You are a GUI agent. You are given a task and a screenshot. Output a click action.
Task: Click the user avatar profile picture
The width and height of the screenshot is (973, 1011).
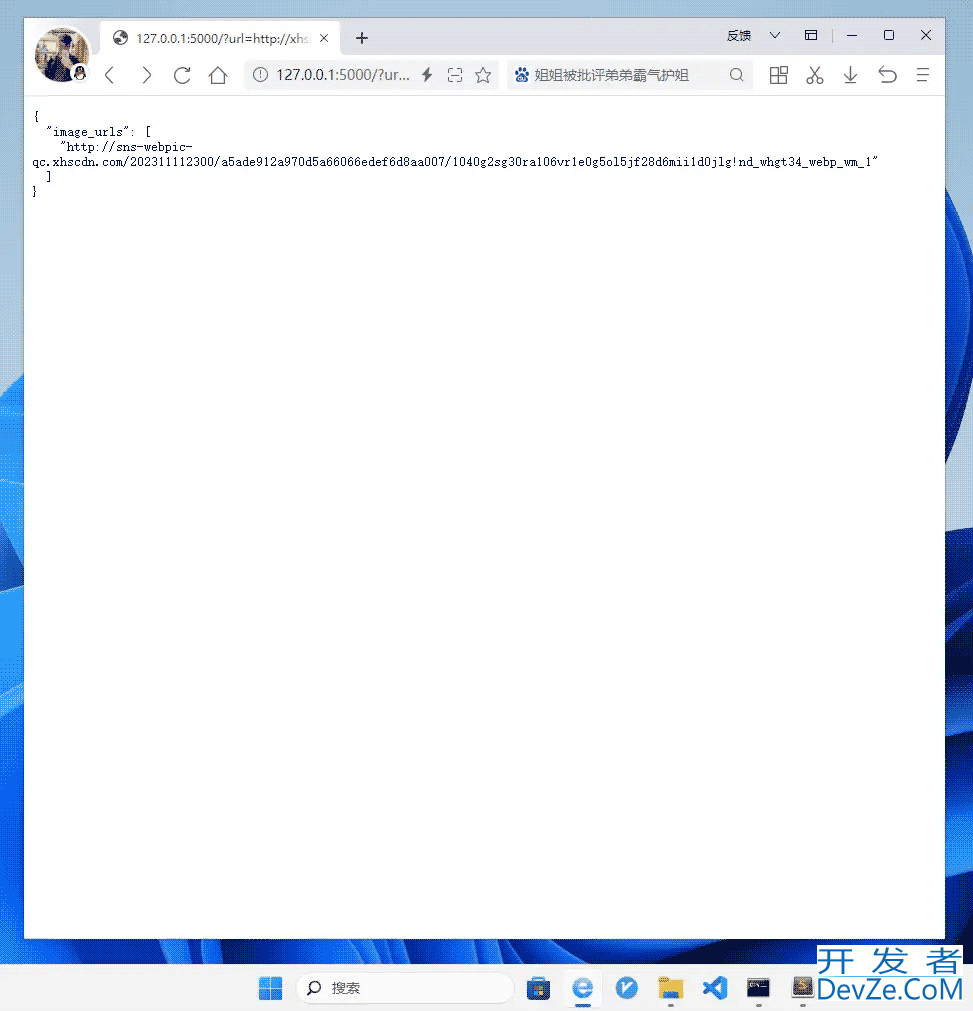coord(62,55)
